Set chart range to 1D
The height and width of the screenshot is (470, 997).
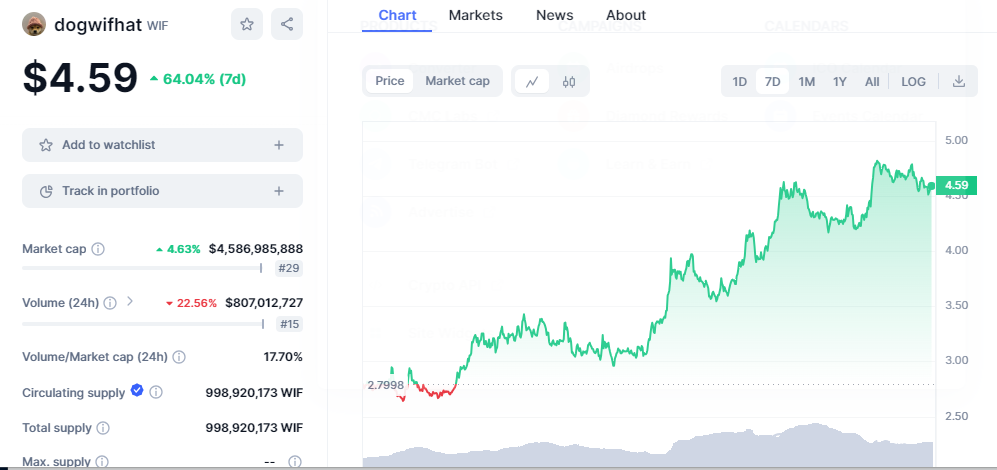(x=739, y=81)
